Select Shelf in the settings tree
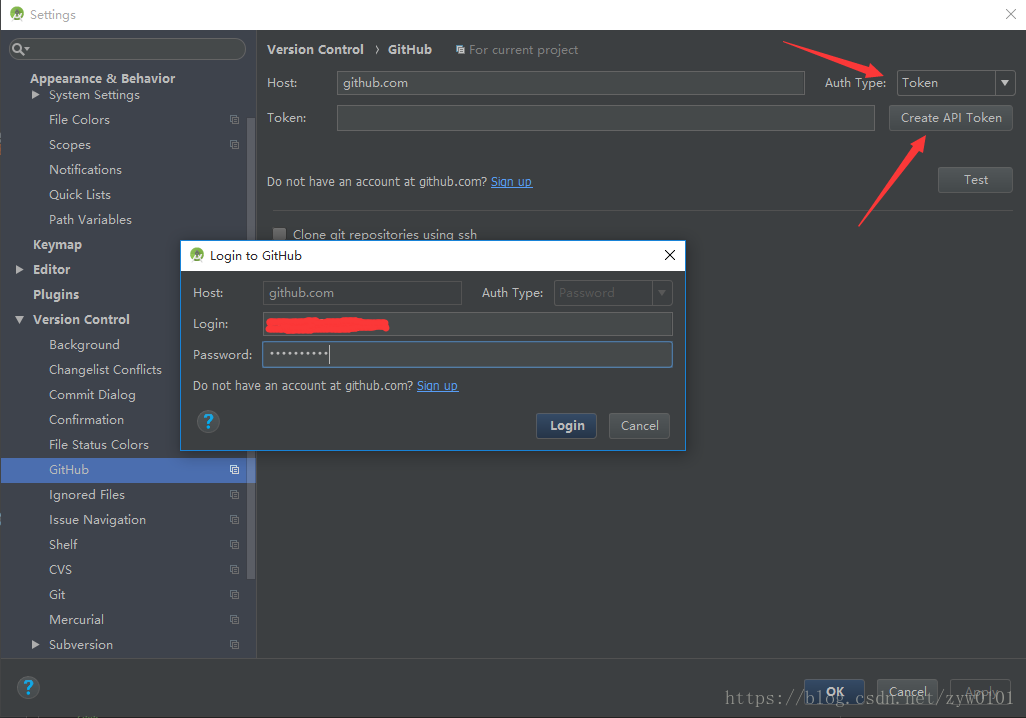The height and width of the screenshot is (718, 1026). pos(63,545)
